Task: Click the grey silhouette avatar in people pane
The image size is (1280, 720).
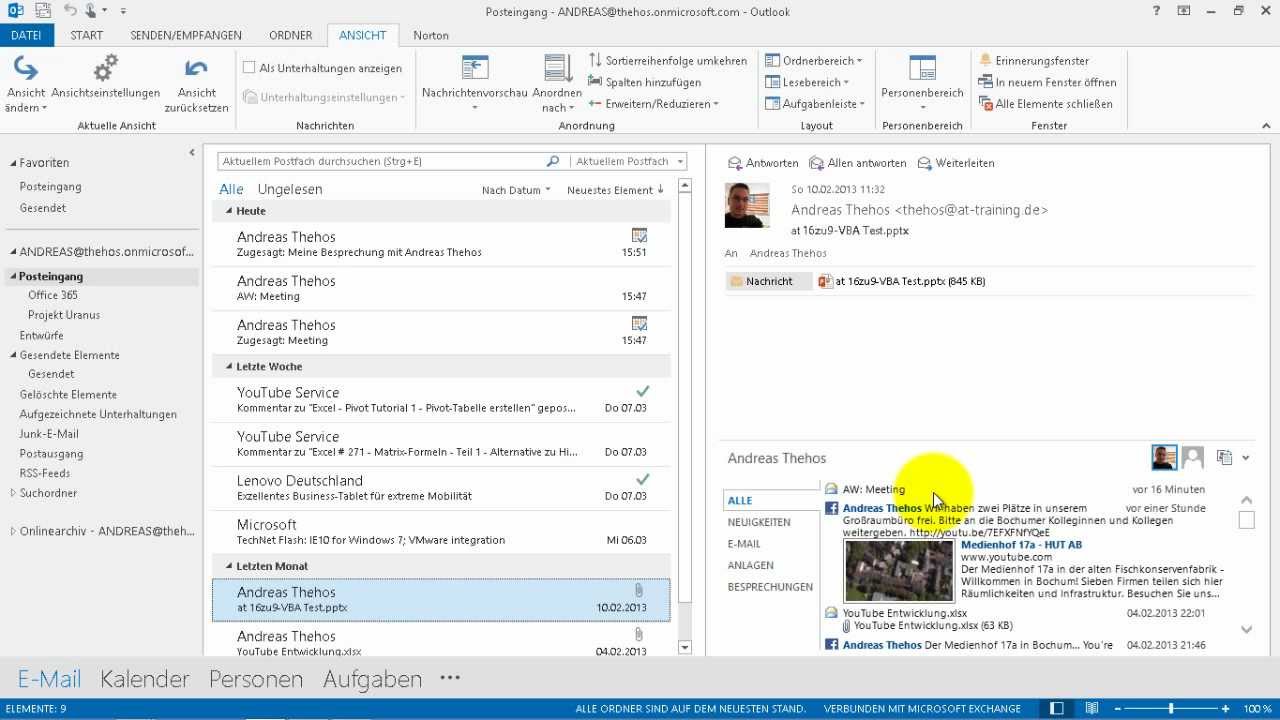Action: [x=1192, y=458]
